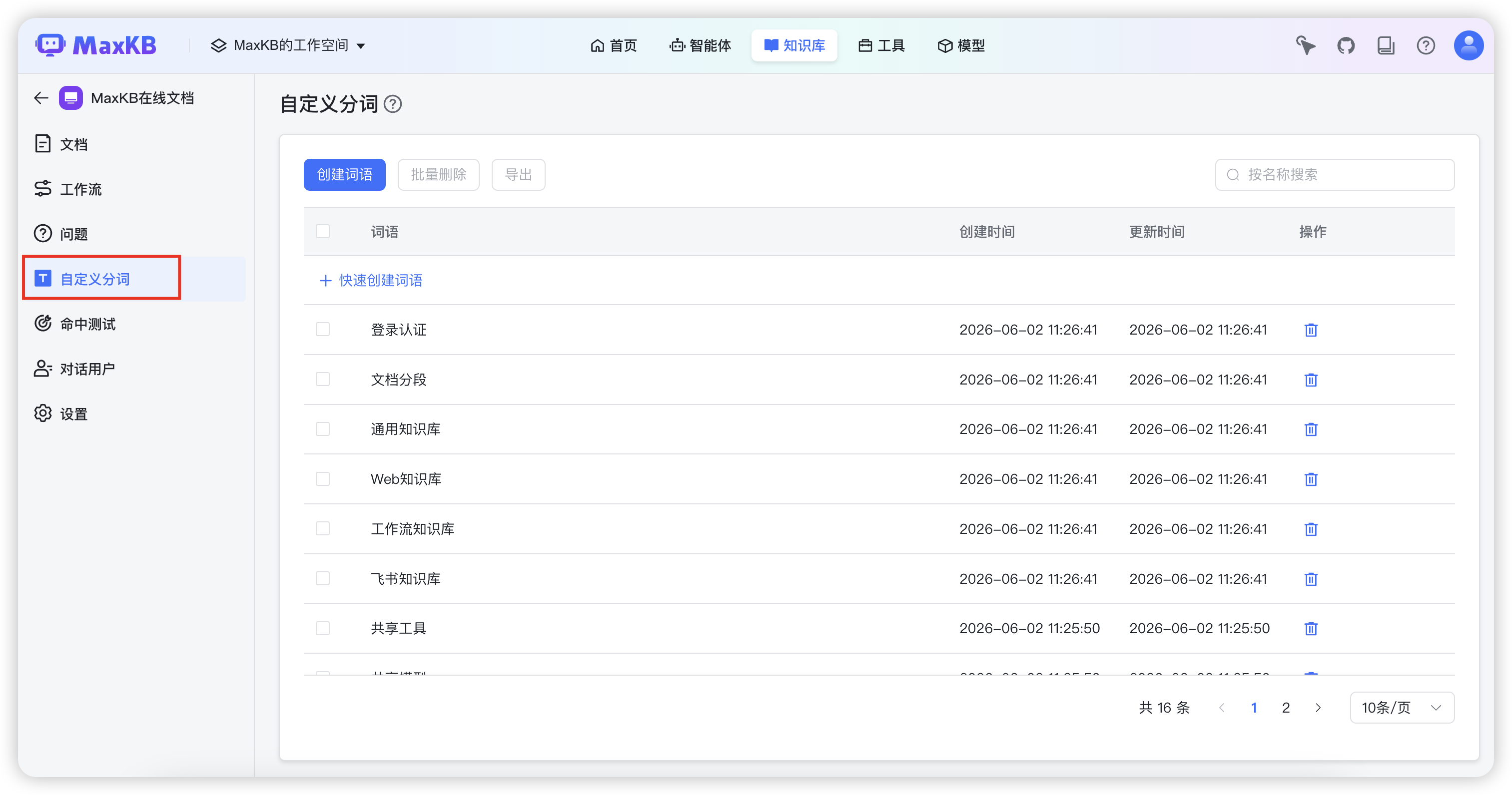The height and width of the screenshot is (795, 1512).
Task: Click the 2026-06-02 11:25:50 creation time
Action: pyautogui.click(x=1029, y=628)
